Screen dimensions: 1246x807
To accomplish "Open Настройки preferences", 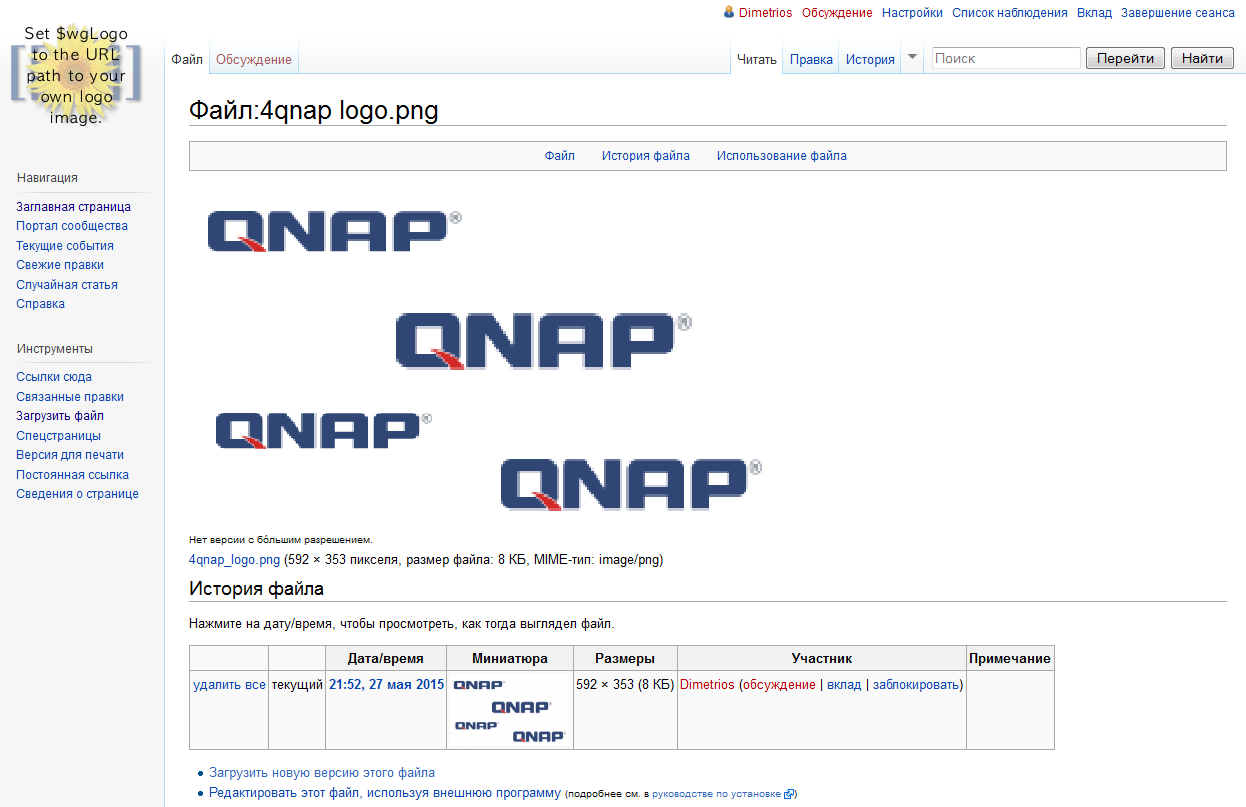I will coord(912,13).
